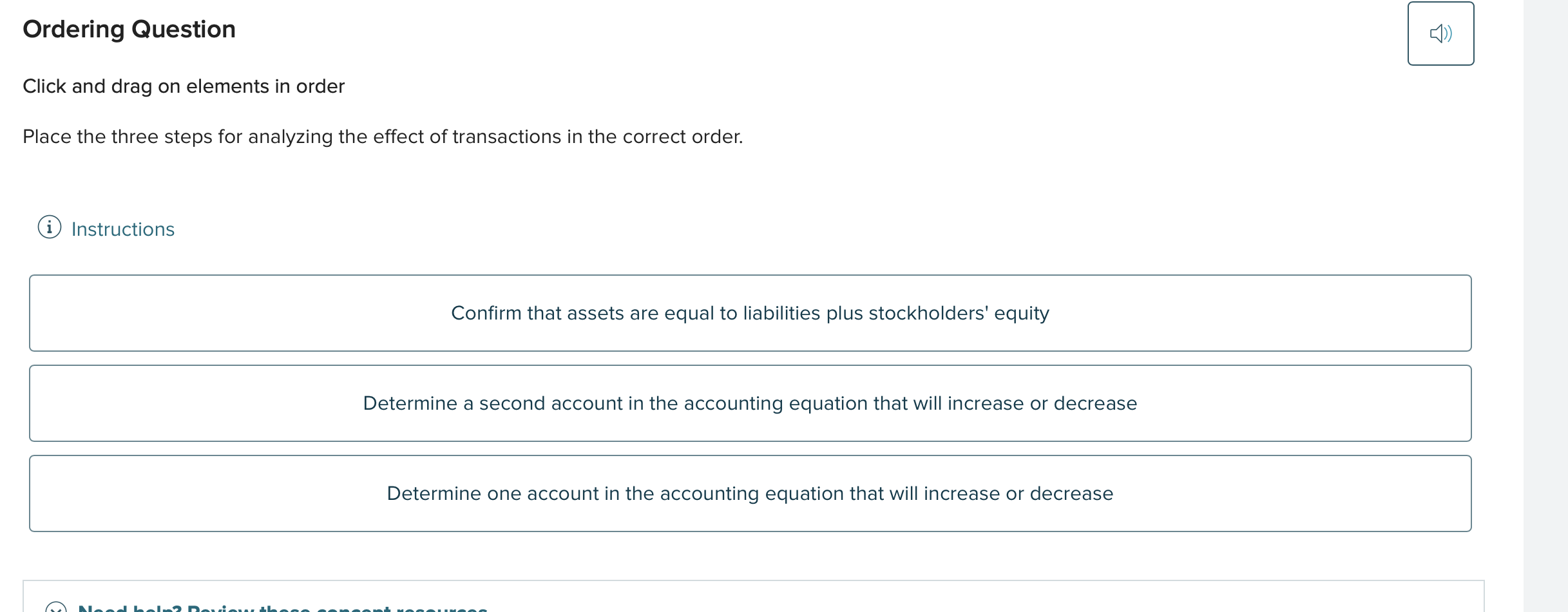Open the Instructions link
Image resolution: width=1568 pixels, height=612 pixels.
(122, 229)
